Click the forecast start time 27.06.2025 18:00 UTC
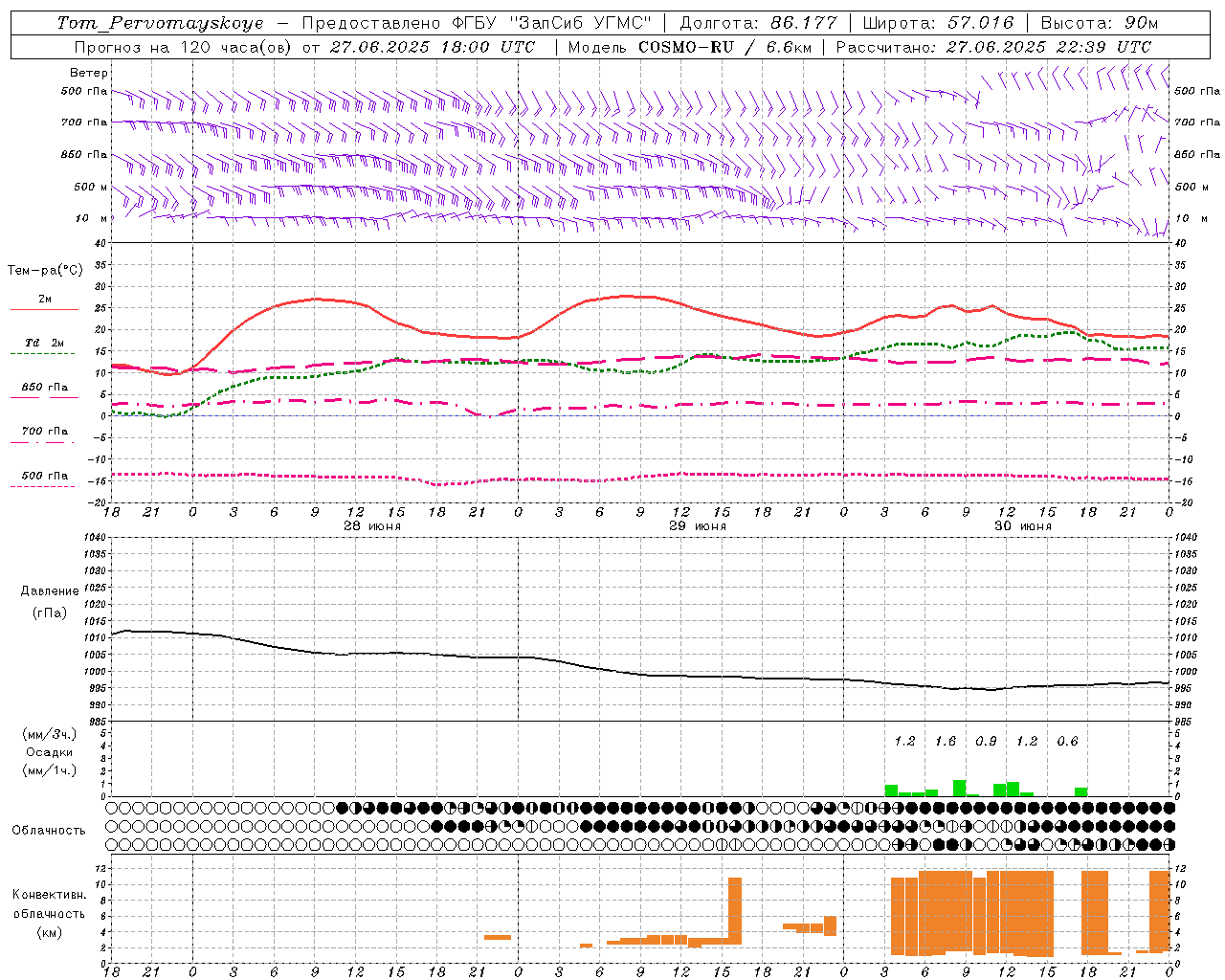 point(433,47)
